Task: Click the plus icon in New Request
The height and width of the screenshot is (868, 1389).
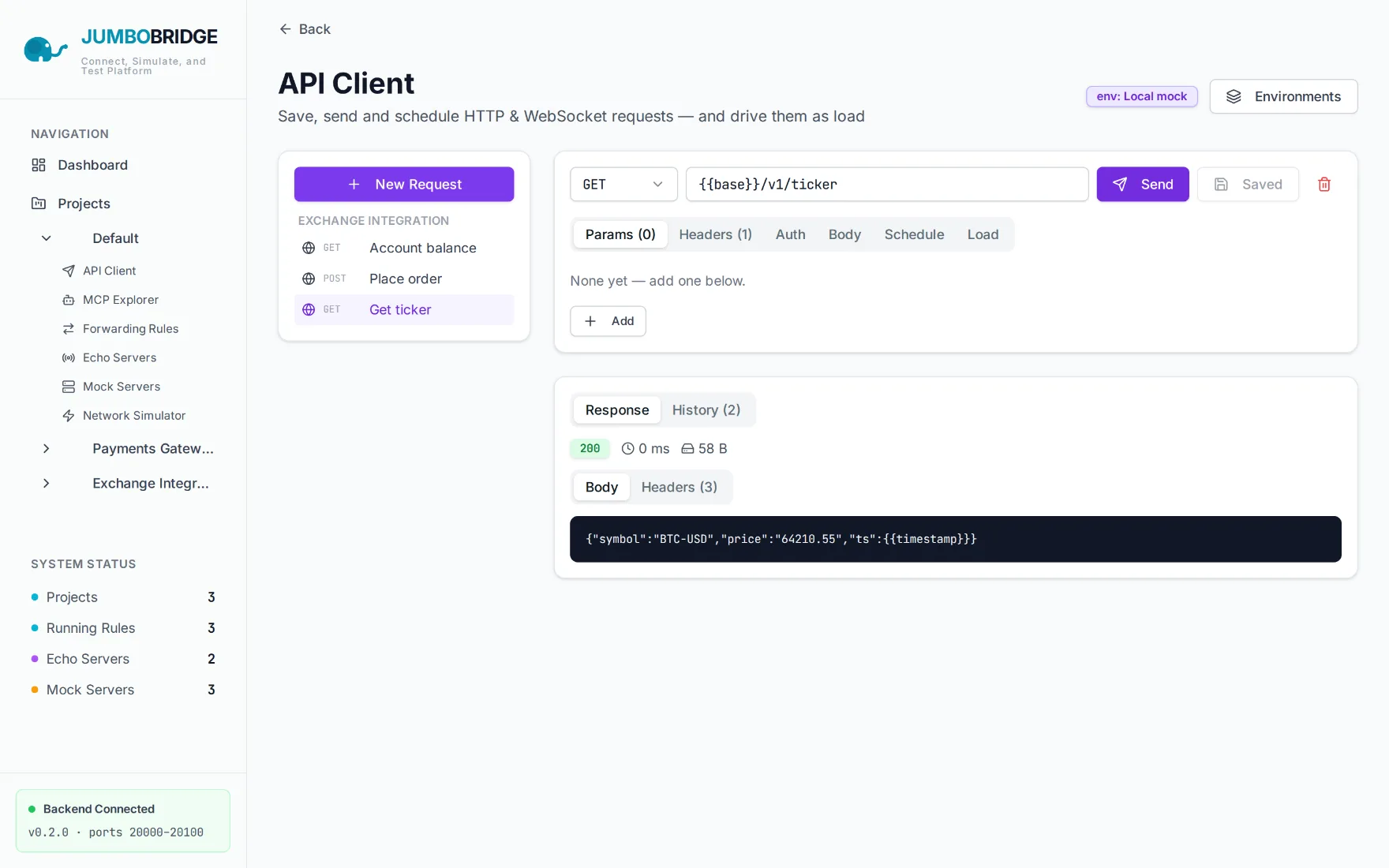Action: tap(354, 185)
